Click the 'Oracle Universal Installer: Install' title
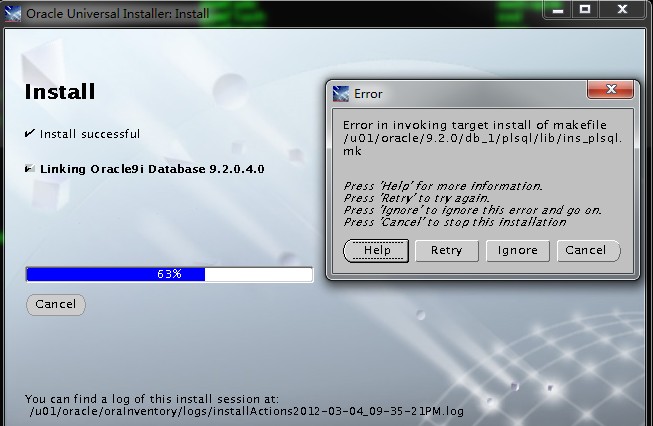Viewport: 653px width, 426px height. 117,14
